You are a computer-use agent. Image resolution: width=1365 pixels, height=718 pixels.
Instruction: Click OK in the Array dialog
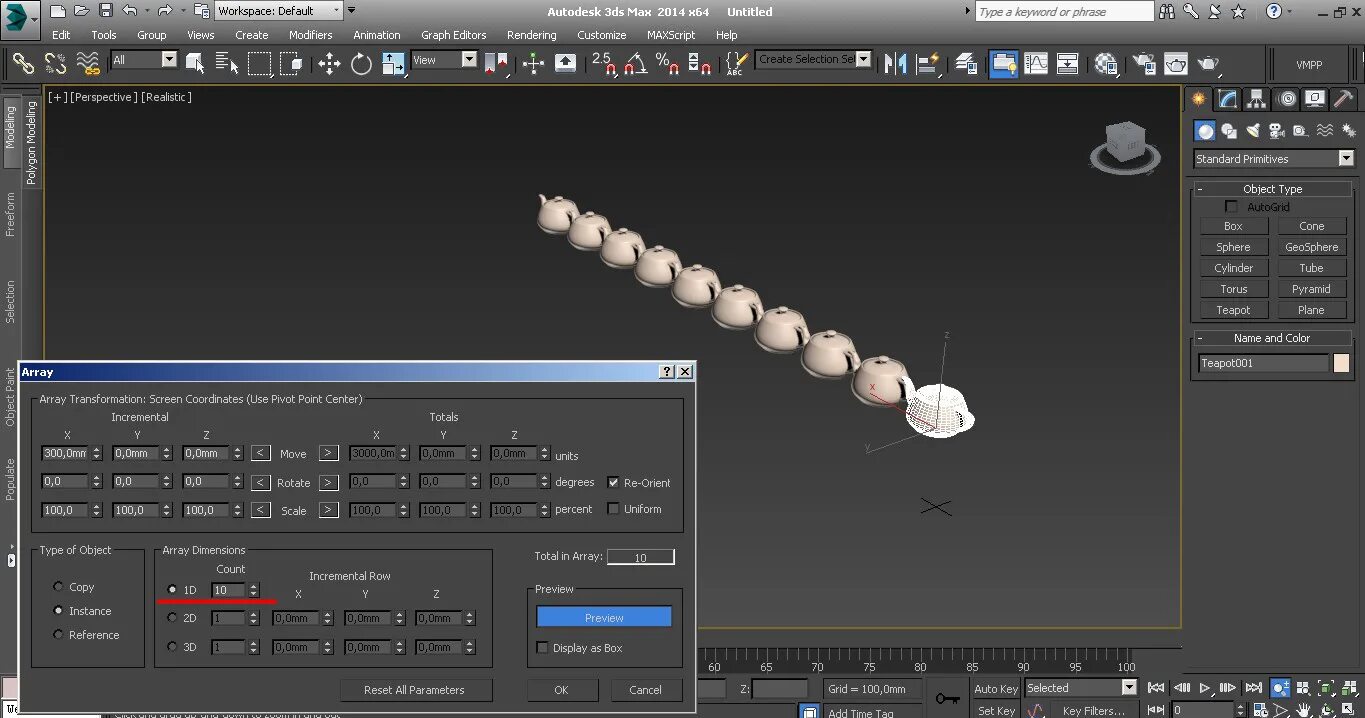click(561, 690)
